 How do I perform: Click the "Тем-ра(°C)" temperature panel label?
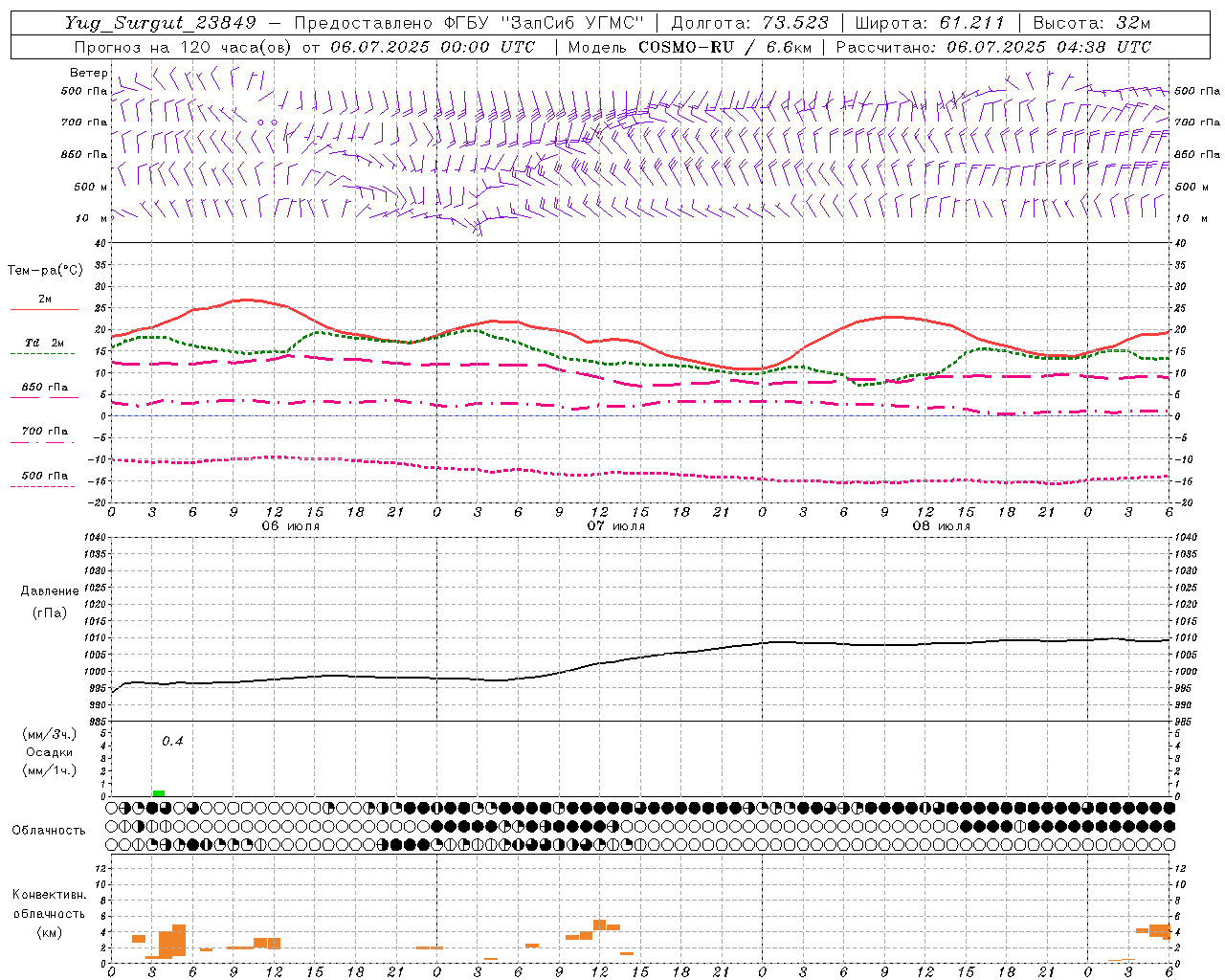pos(45,271)
